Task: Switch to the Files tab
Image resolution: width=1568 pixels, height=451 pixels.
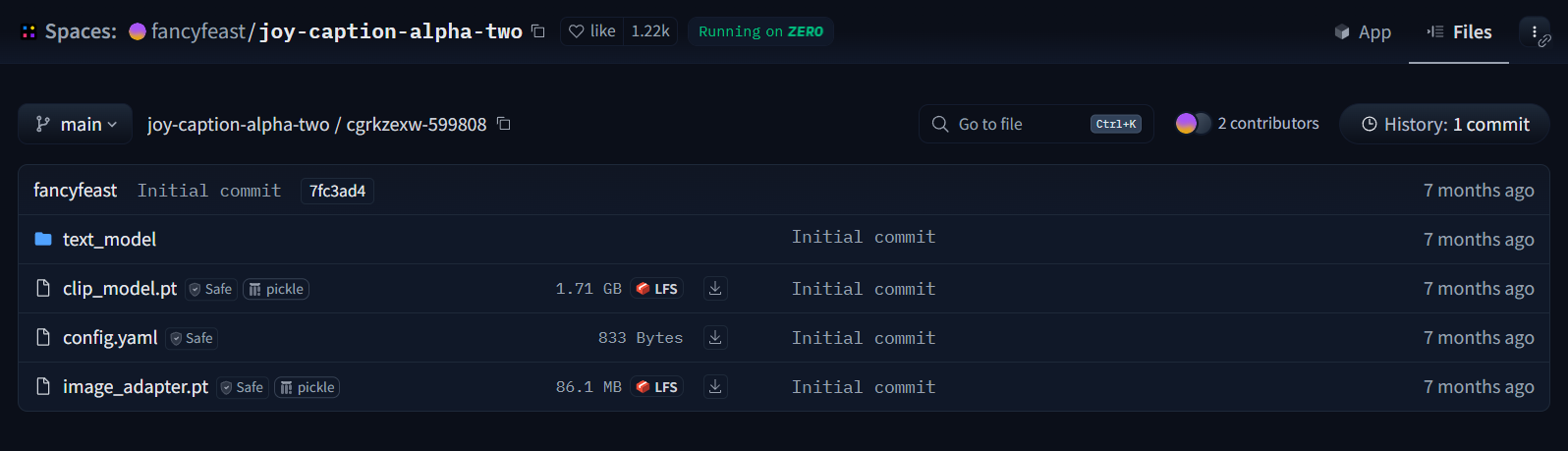Action: 1459,31
